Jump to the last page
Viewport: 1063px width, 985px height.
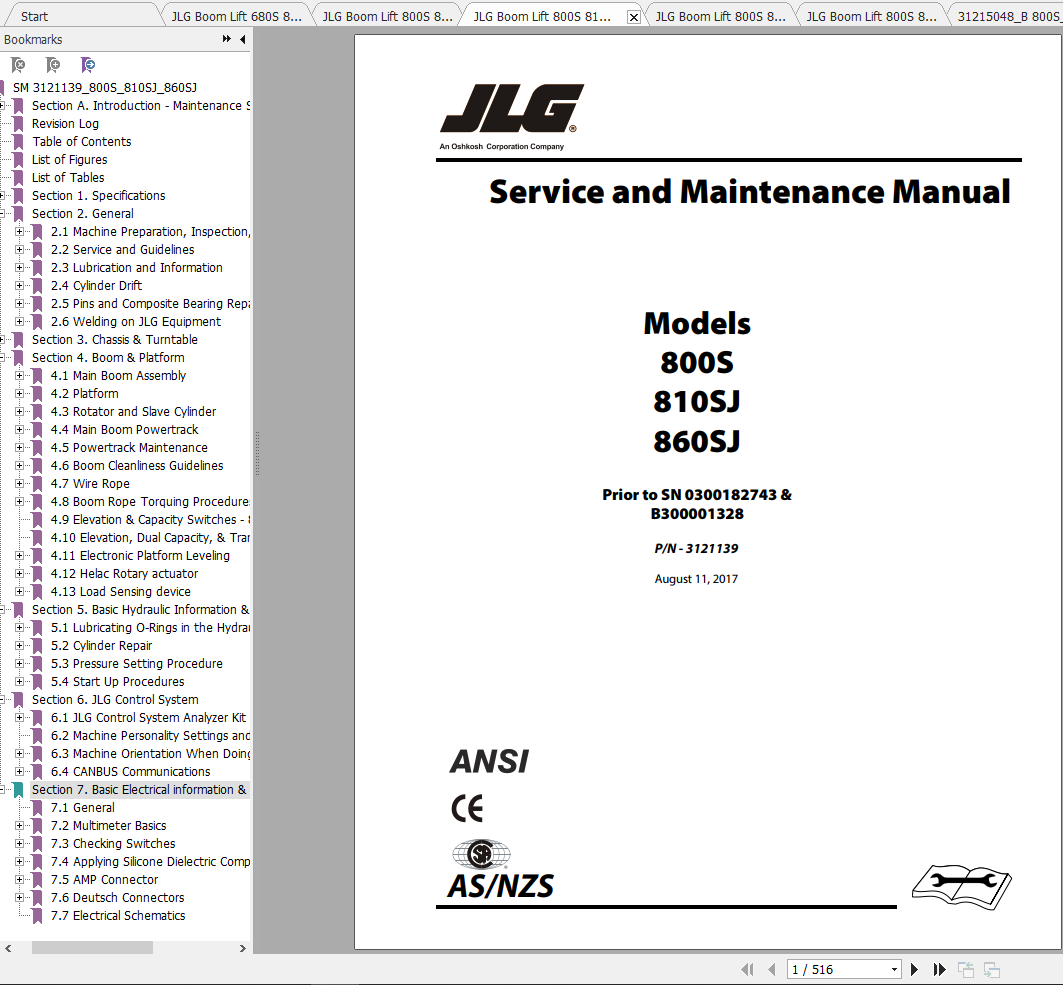(939, 969)
